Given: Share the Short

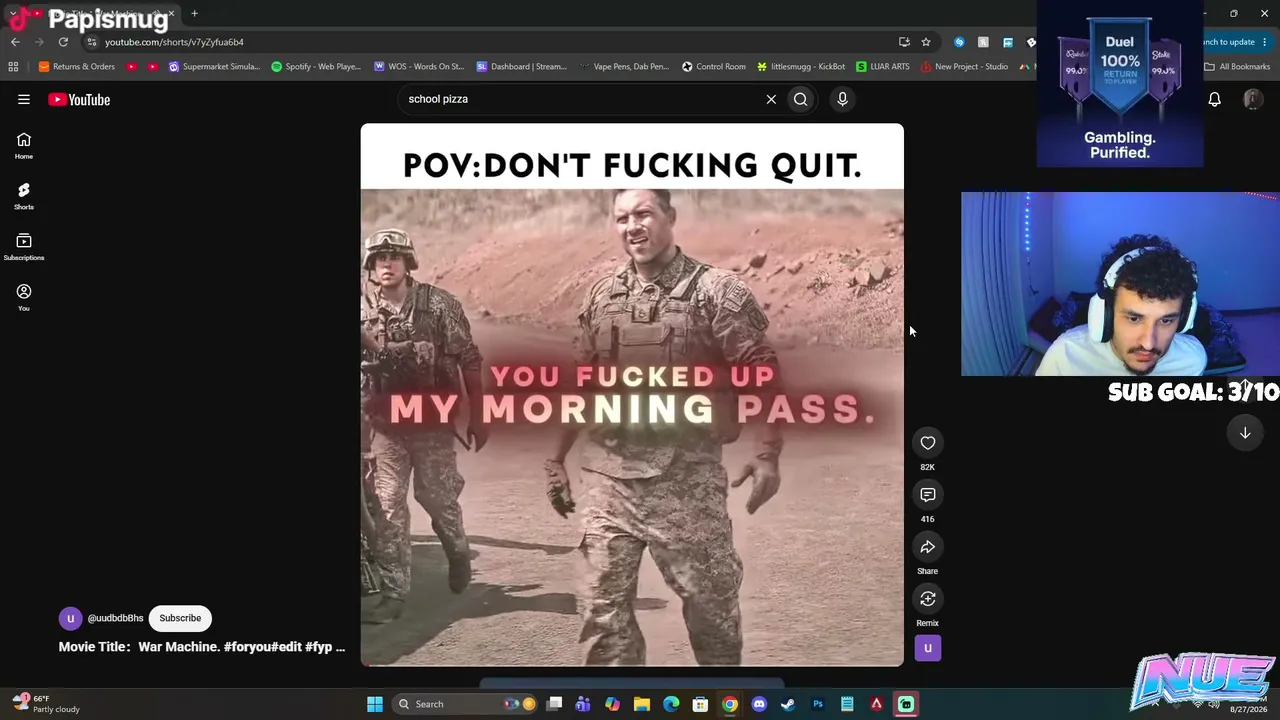Looking at the screenshot, I should pos(928,547).
